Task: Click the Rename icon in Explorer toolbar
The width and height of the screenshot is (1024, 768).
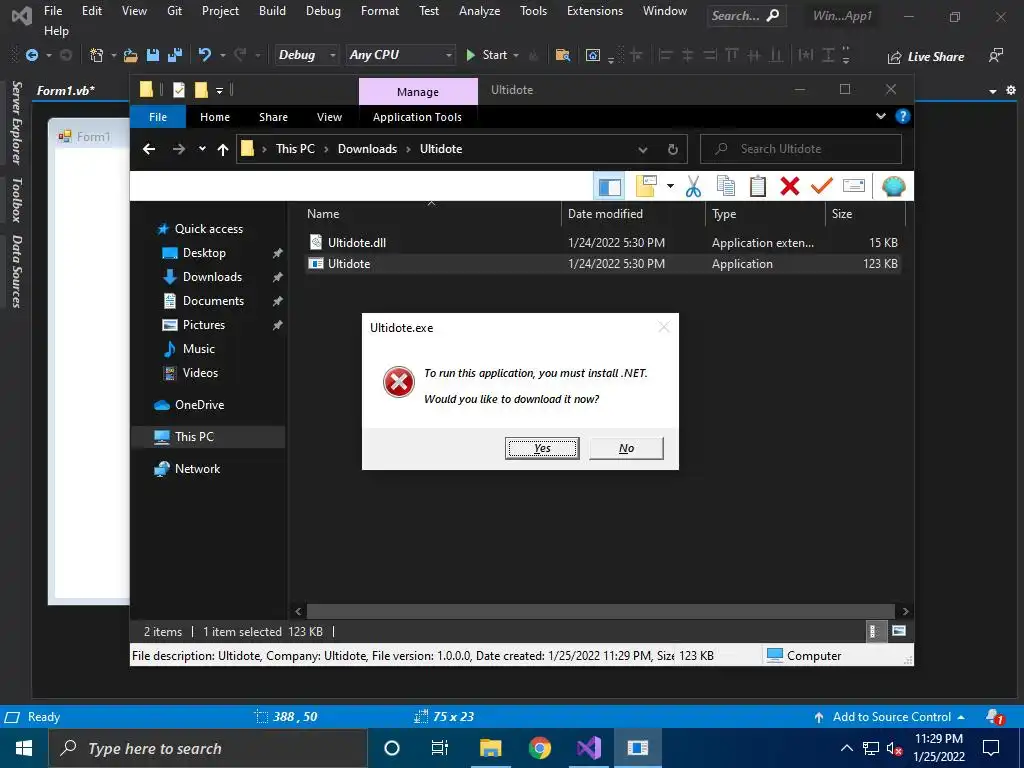Action: coord(854,187)
